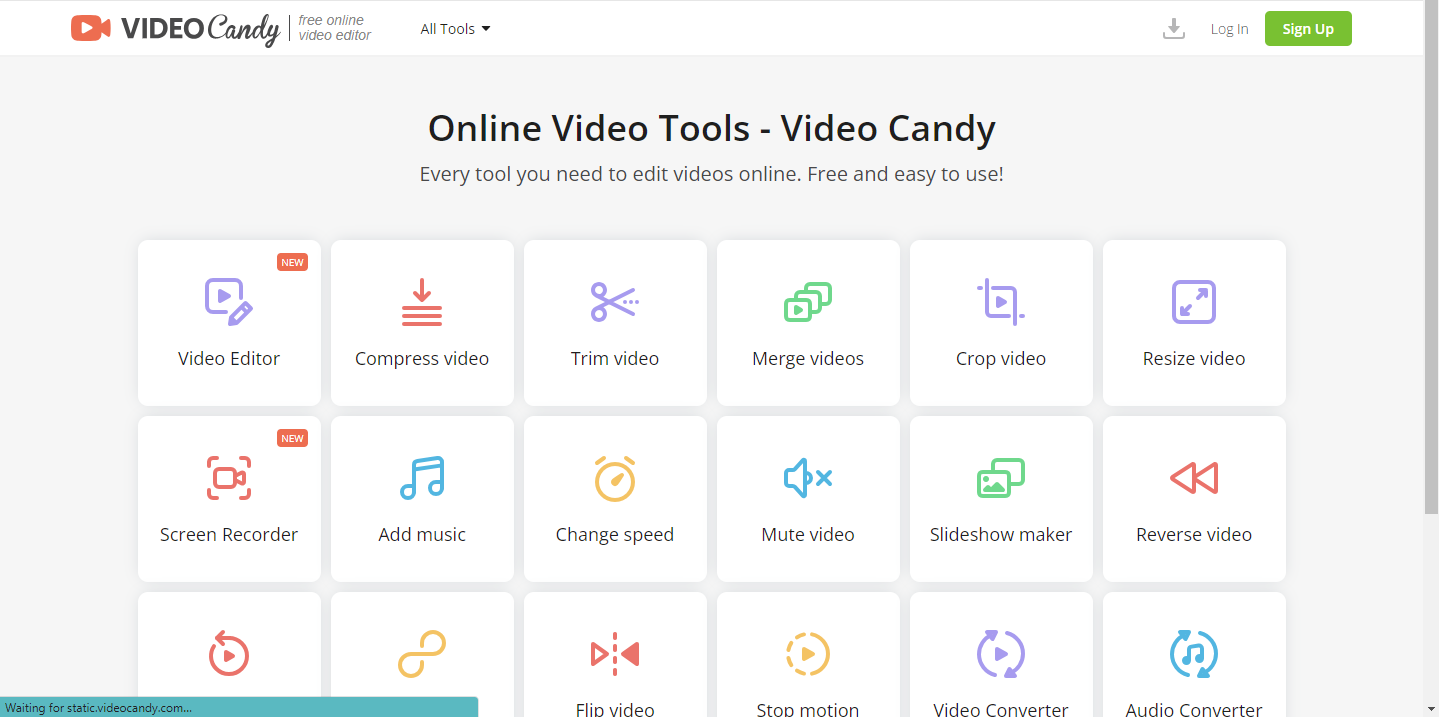The height and width of the screenshot is (717, 1439).
Task: Click the 'Every tool you need' subtitle text
Action: (x=712, y=174)
